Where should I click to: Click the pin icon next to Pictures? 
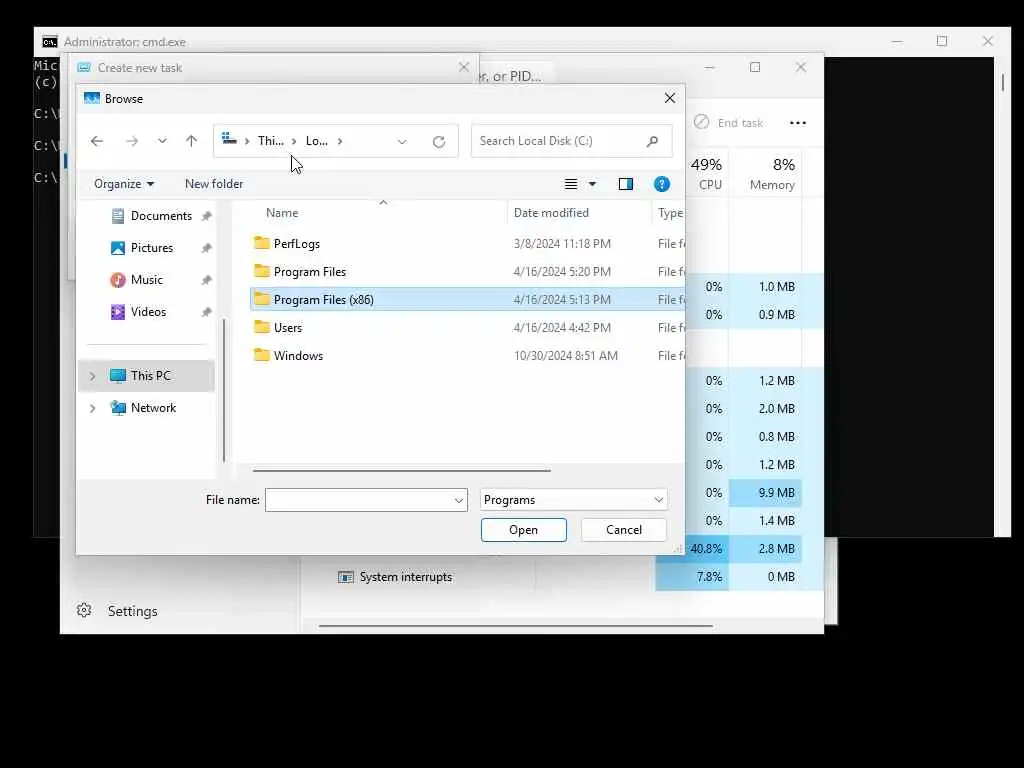coord(206,248)
